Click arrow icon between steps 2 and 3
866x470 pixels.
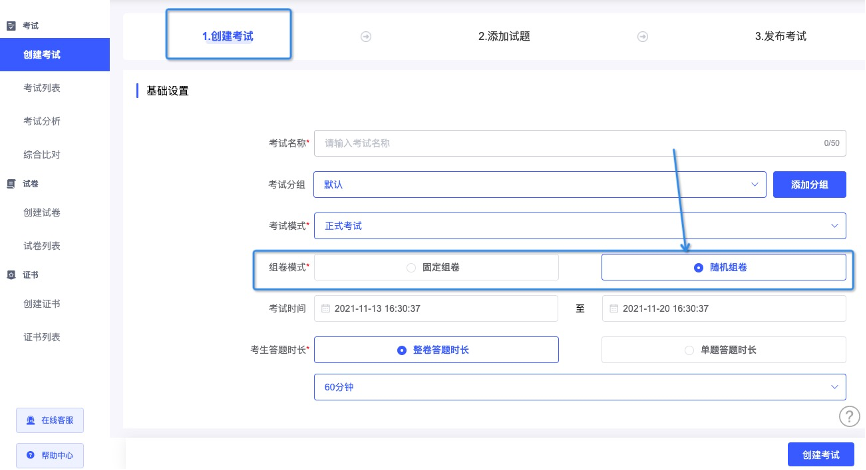pos(642,37)
